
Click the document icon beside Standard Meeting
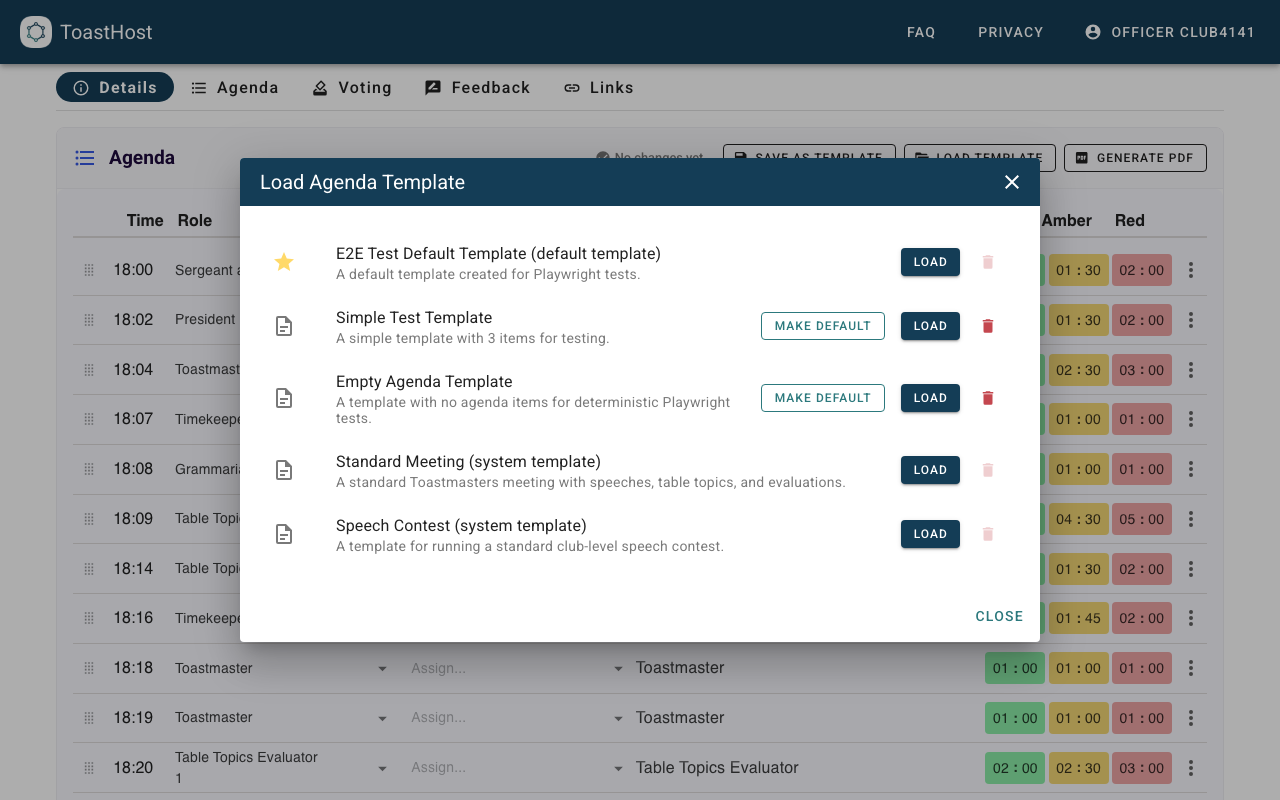284,470
